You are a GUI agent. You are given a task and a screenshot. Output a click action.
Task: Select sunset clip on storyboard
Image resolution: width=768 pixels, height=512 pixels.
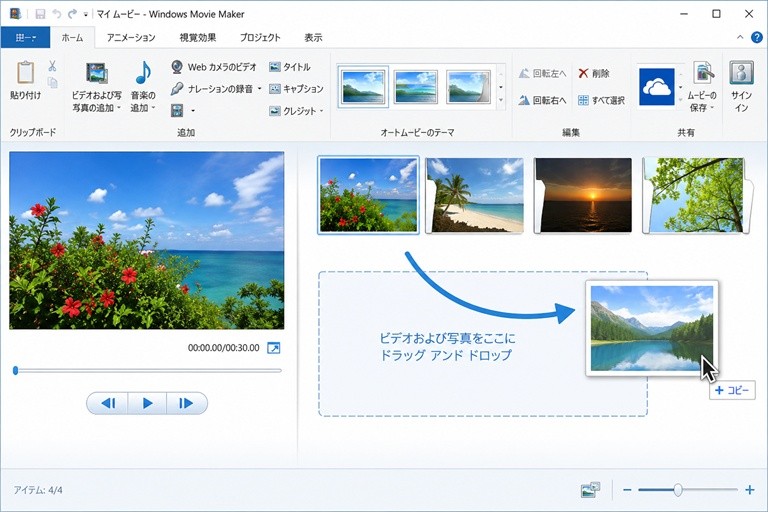pos(583,195)
